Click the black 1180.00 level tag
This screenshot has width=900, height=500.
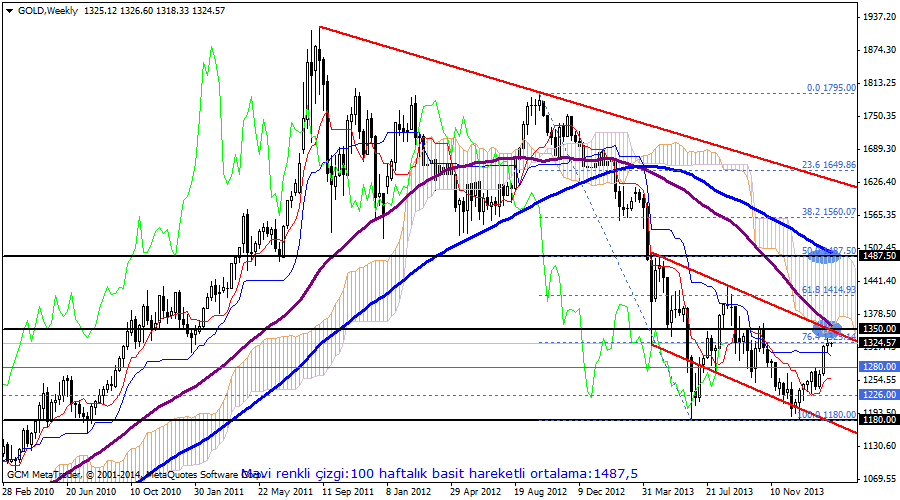click(x=879, y=420)
